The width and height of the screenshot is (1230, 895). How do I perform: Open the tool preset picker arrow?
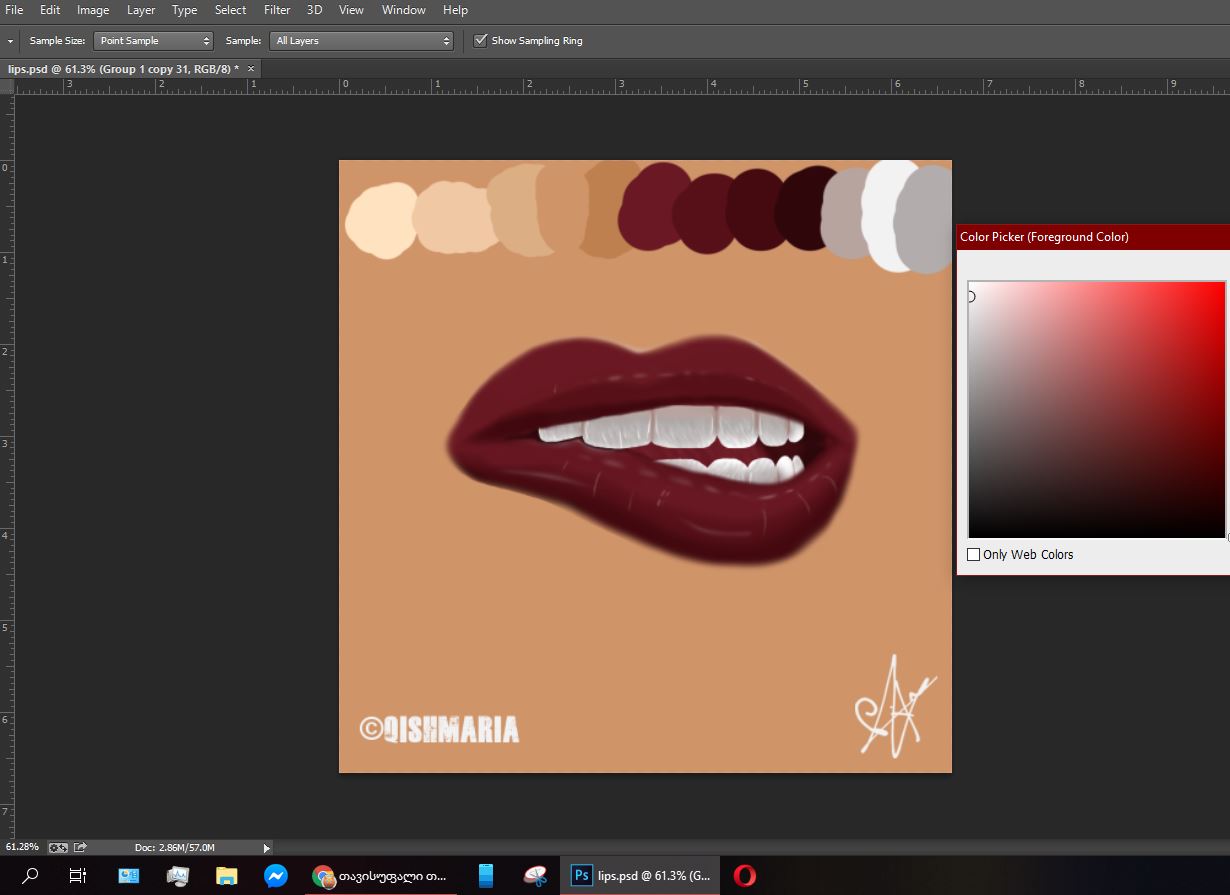point(10,41)
